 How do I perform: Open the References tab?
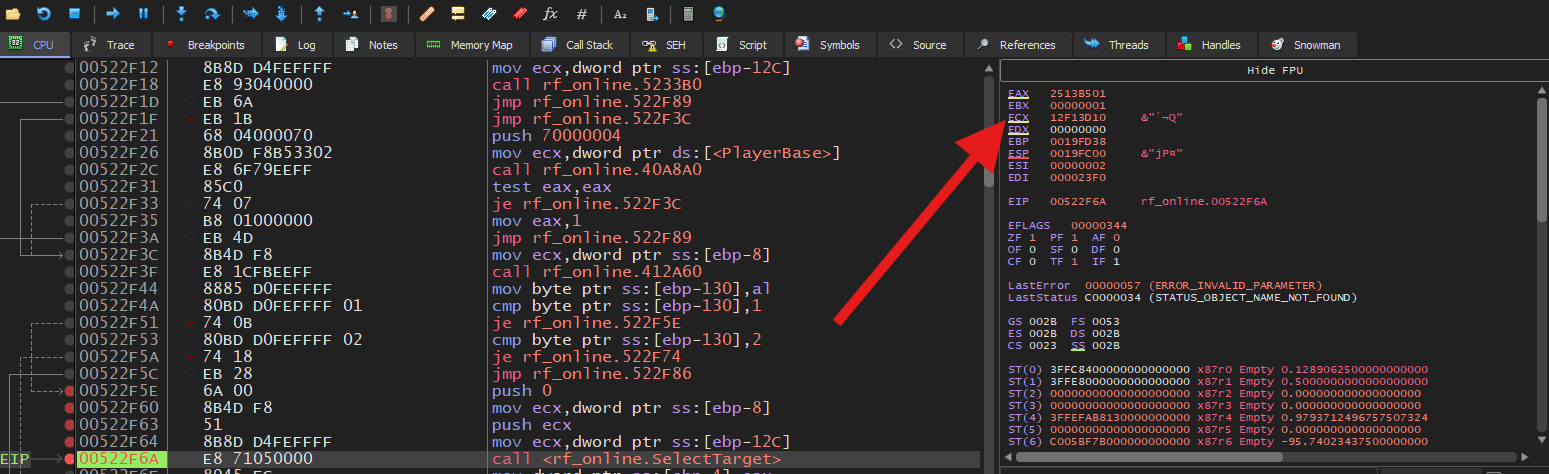[1017, 45]
